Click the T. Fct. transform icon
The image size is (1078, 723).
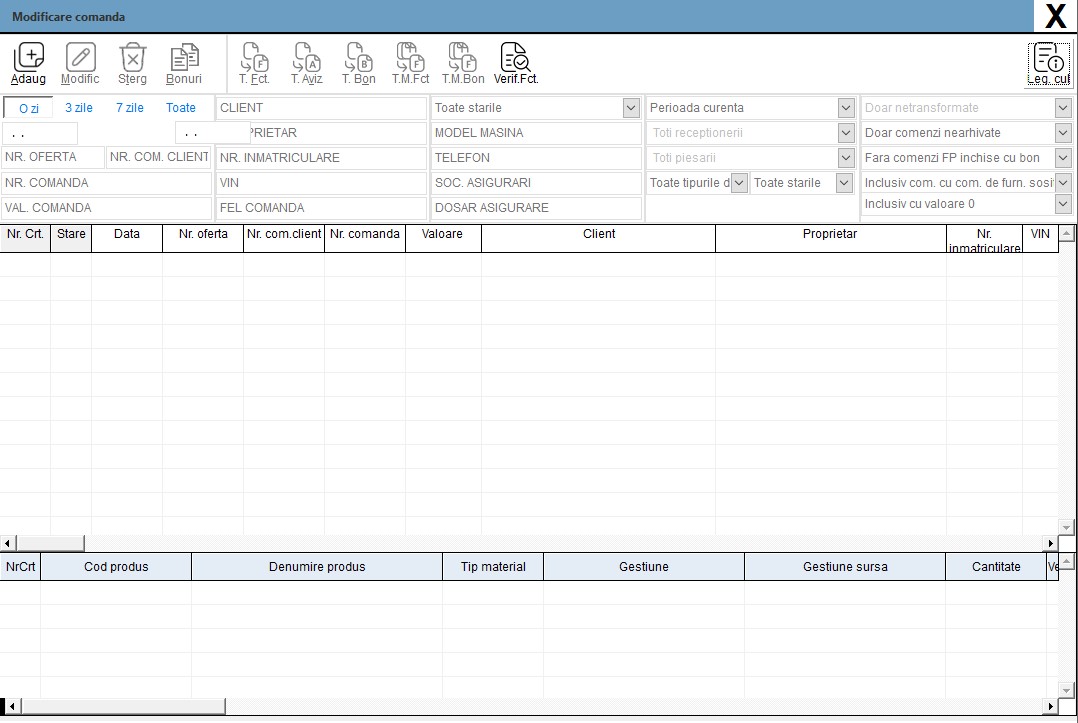[x=254, y=63]
